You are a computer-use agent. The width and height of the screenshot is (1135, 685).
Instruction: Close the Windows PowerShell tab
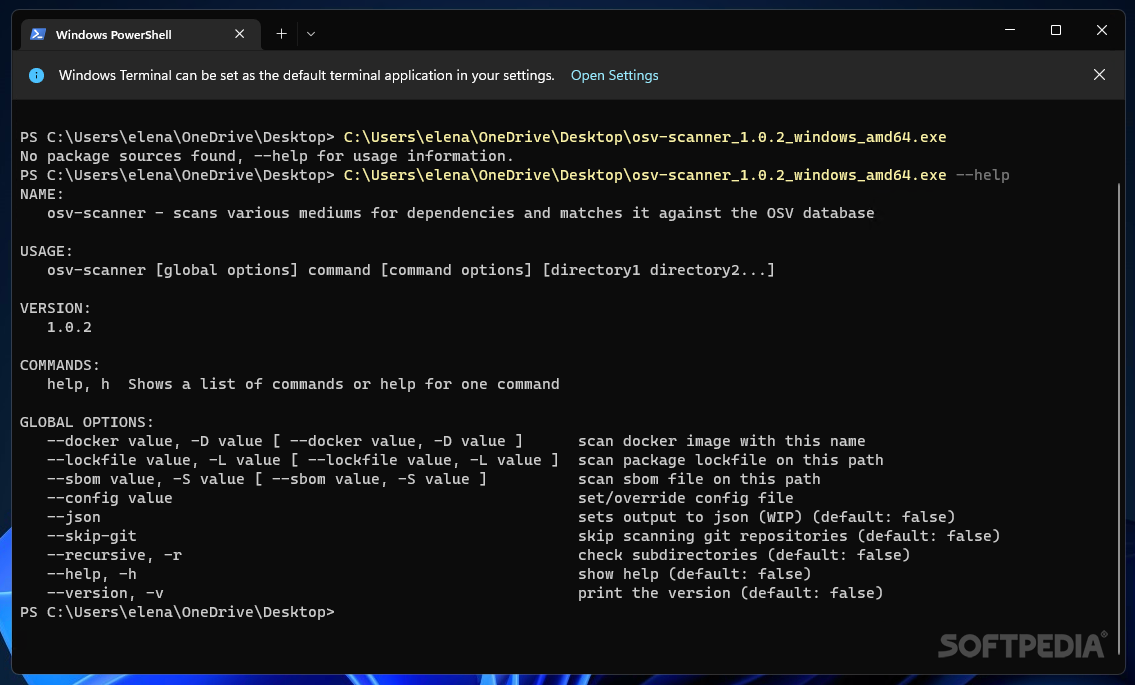point(240,34)
